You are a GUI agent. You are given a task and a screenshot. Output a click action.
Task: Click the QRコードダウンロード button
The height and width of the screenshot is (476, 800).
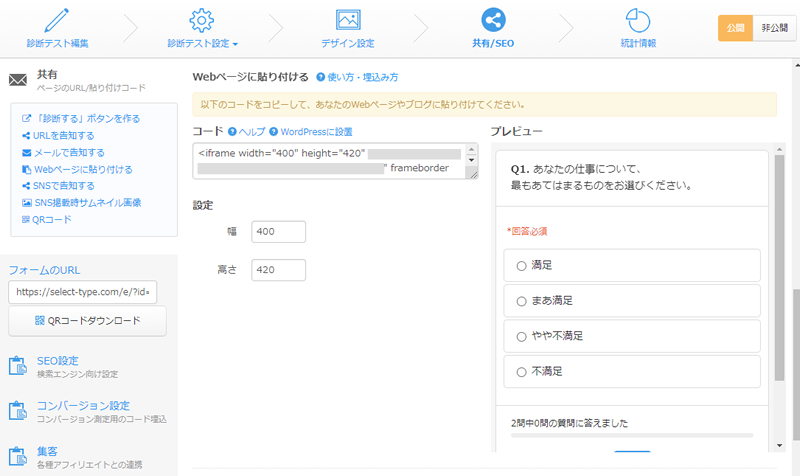point(87,321)
